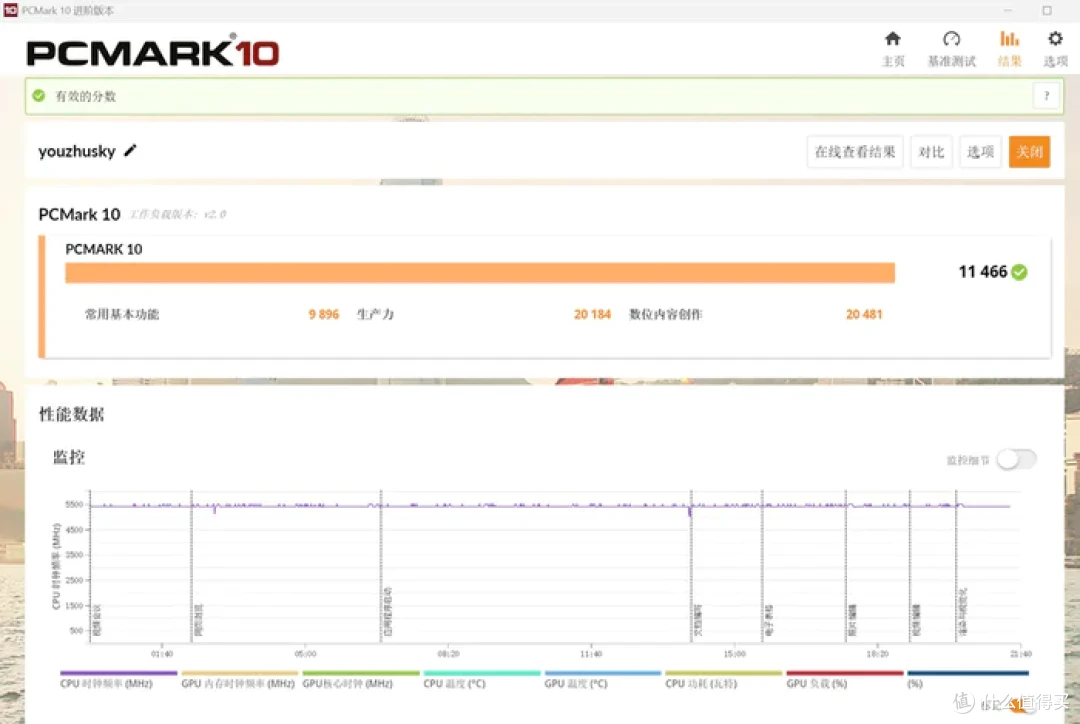Image resolution: width=1080 pixels, height=724 pixels.
Task: Select the dark blue (%) legend entry
Action: click(x=968, y=679)
